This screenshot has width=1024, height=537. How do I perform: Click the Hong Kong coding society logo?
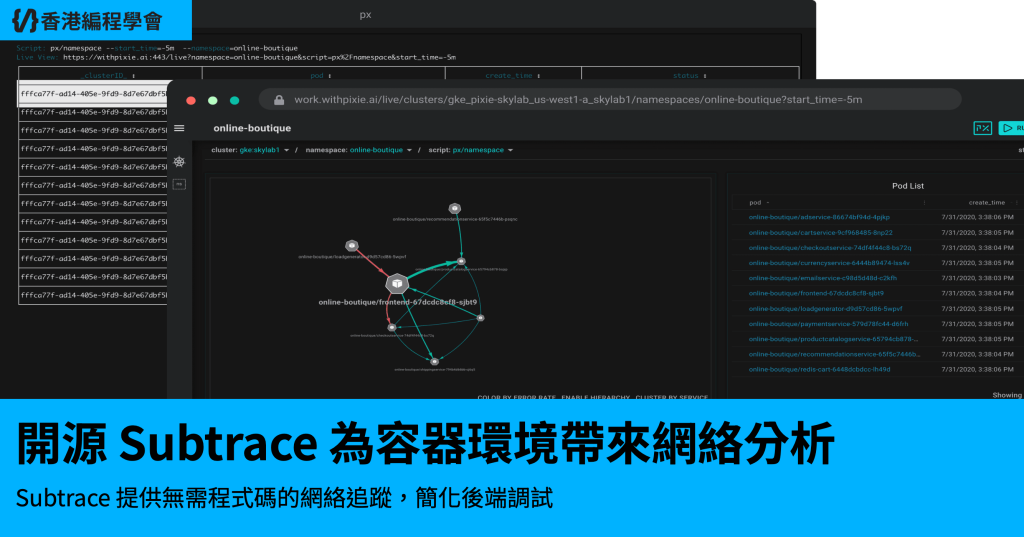tap(88, 20)
